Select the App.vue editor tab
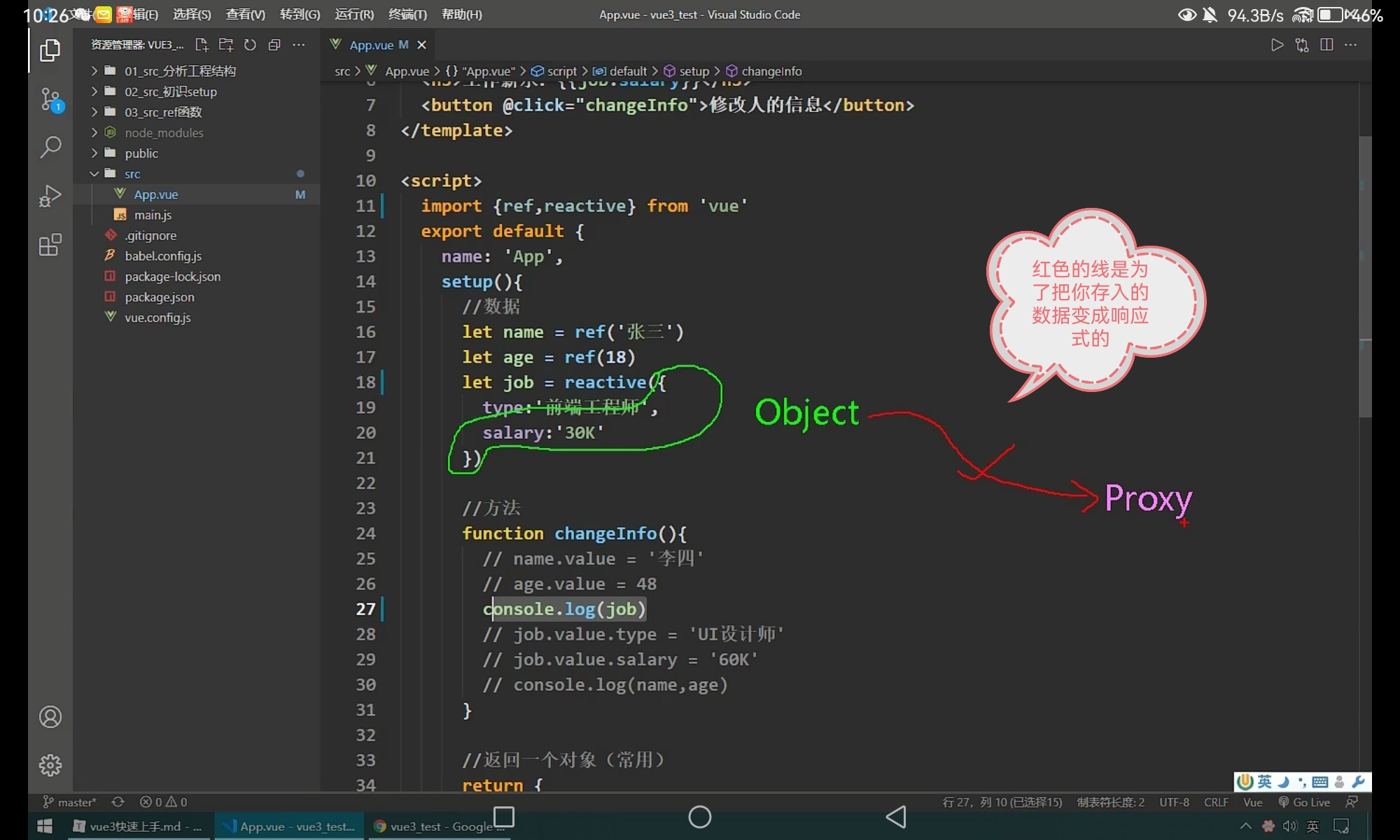The height and width of the screenshot is (840, 1400). pyautogui.click(x=371, y=45)
